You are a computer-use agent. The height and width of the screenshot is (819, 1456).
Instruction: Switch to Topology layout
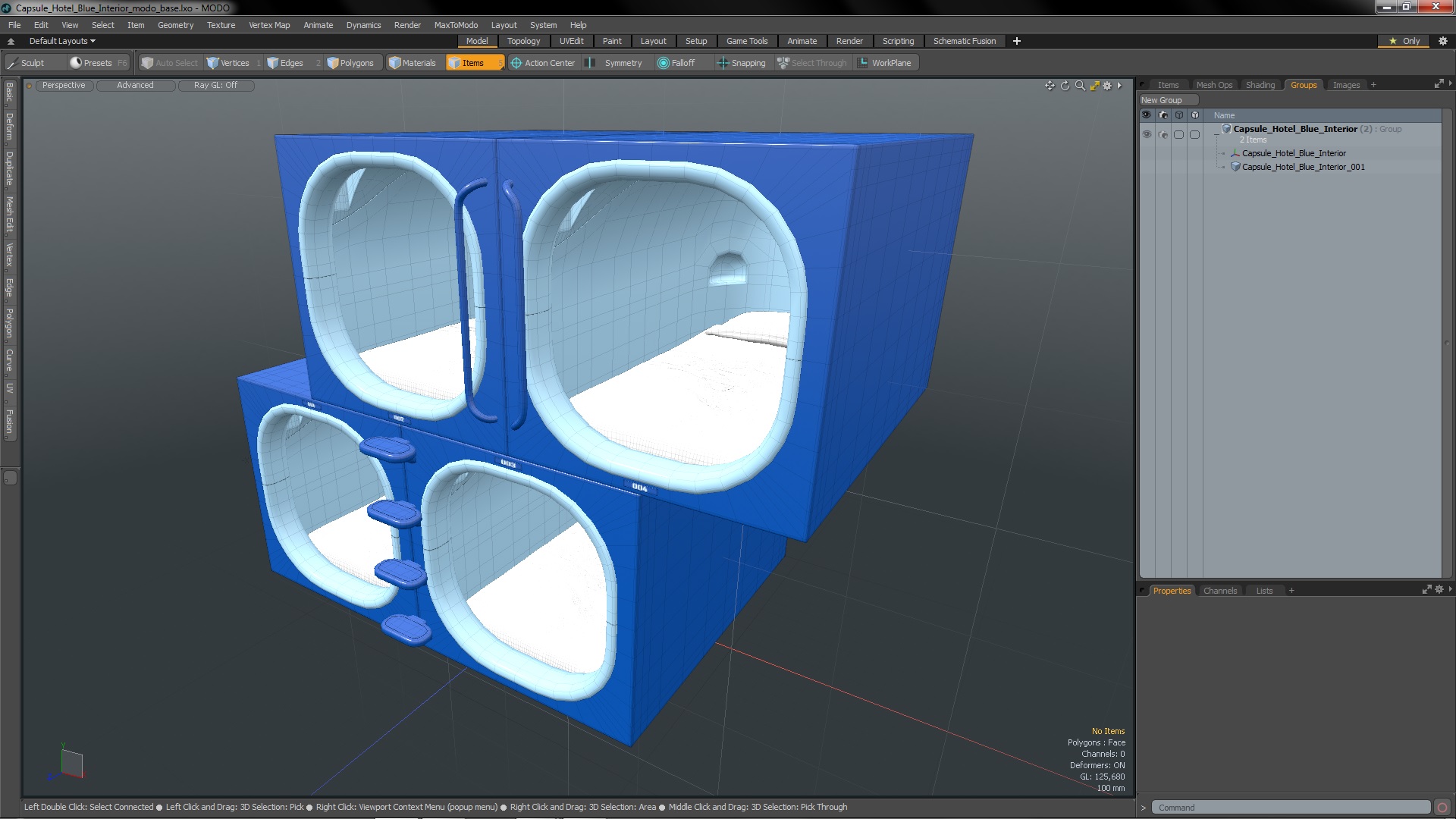point(523,41)
